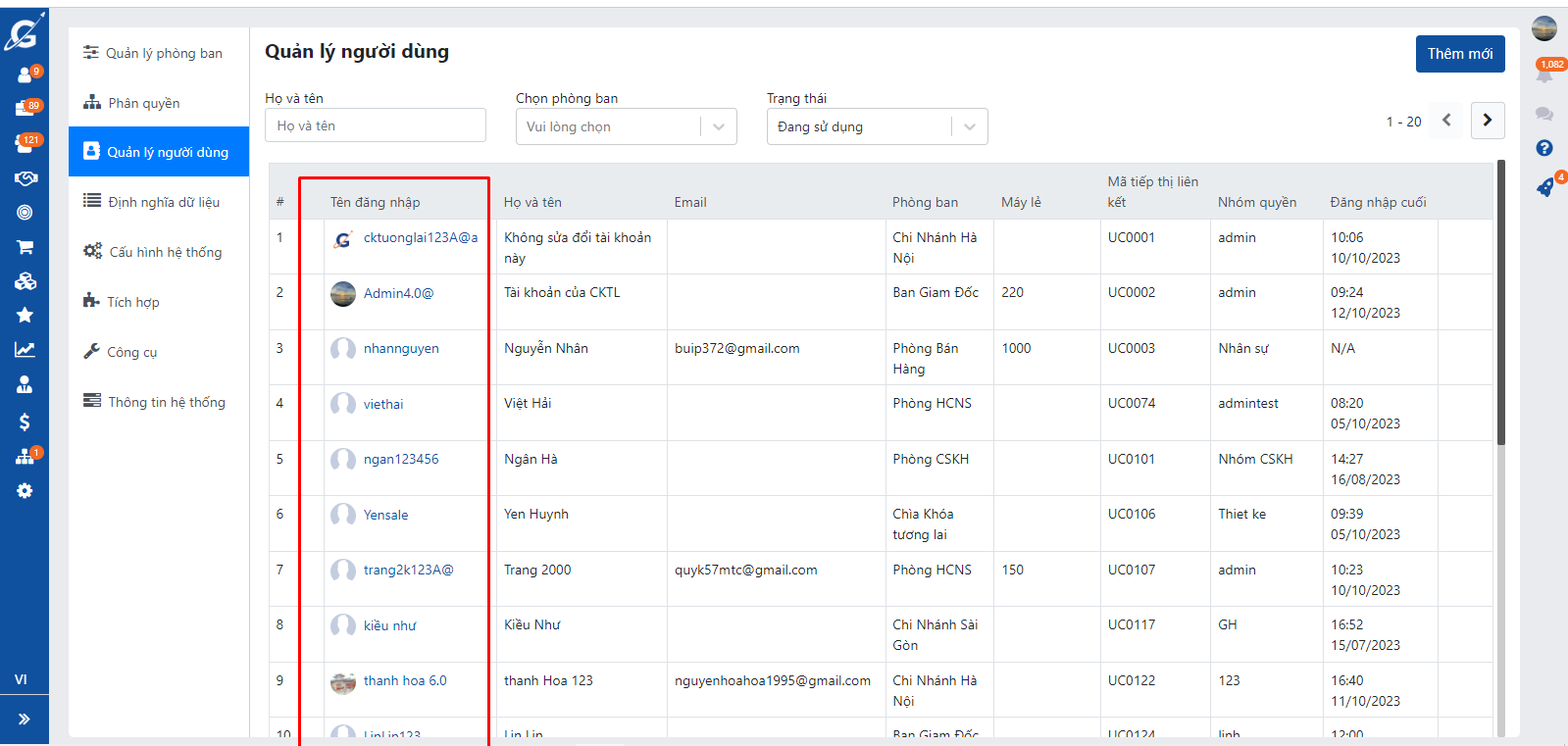Open user link 'nhannguyen'

tap(401, 348)
